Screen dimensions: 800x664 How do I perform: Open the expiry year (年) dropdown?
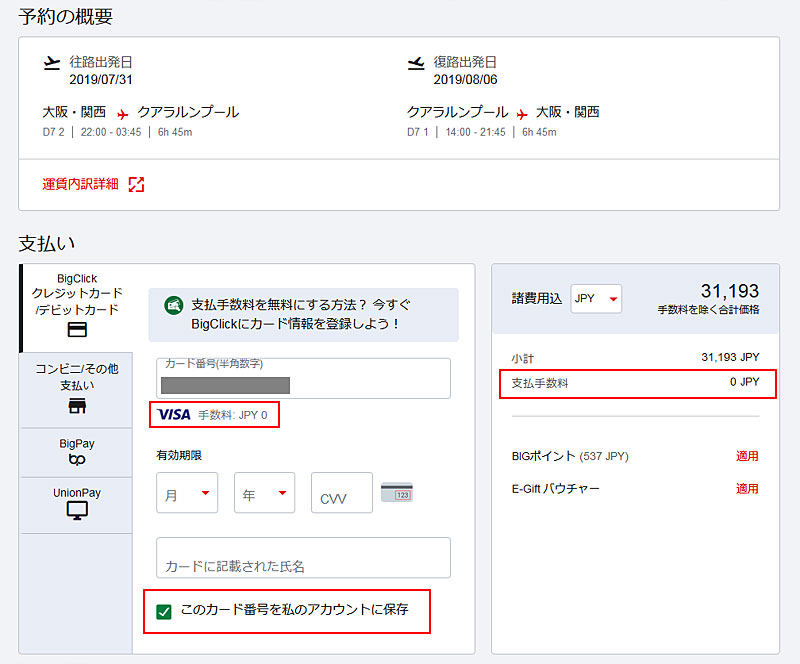264,493
